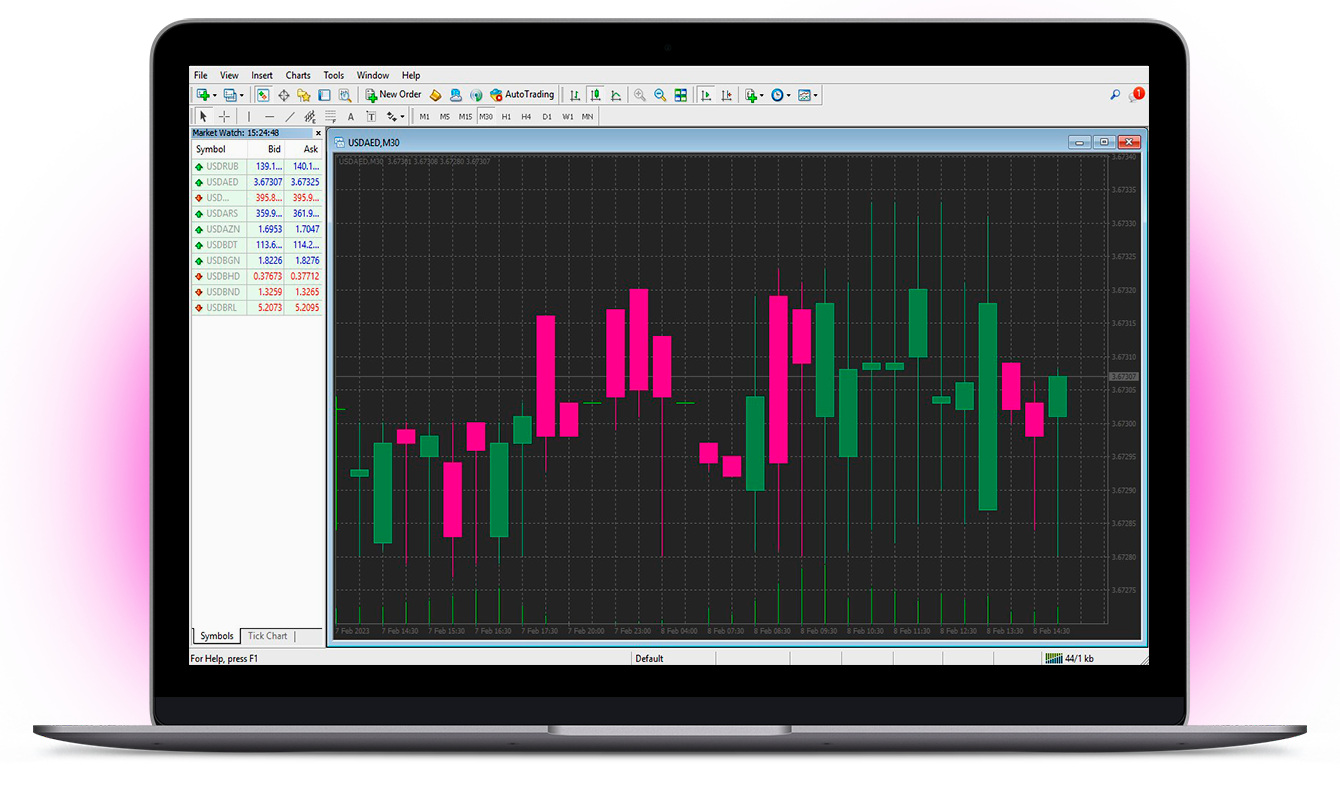This screenshot has height=806, width=1340.
Task: Zoom in on the chart
Action: (640, 94)
